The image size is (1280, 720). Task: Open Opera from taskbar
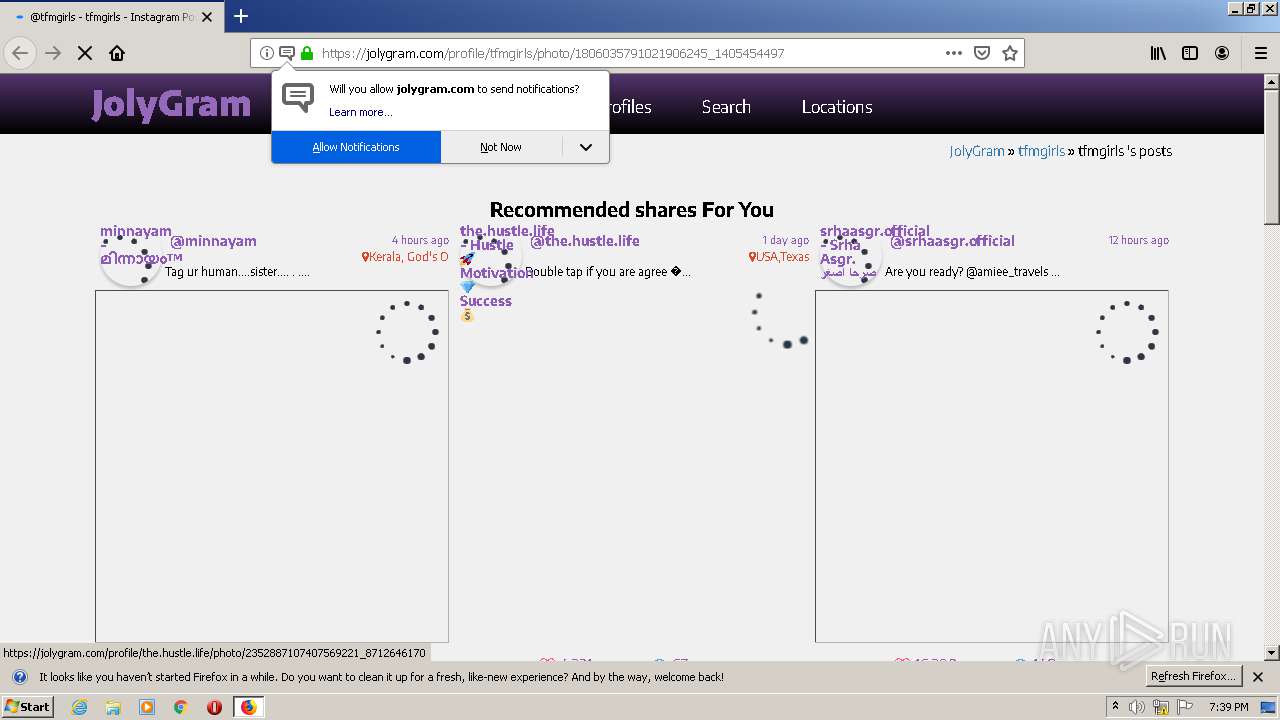point(214,707)
